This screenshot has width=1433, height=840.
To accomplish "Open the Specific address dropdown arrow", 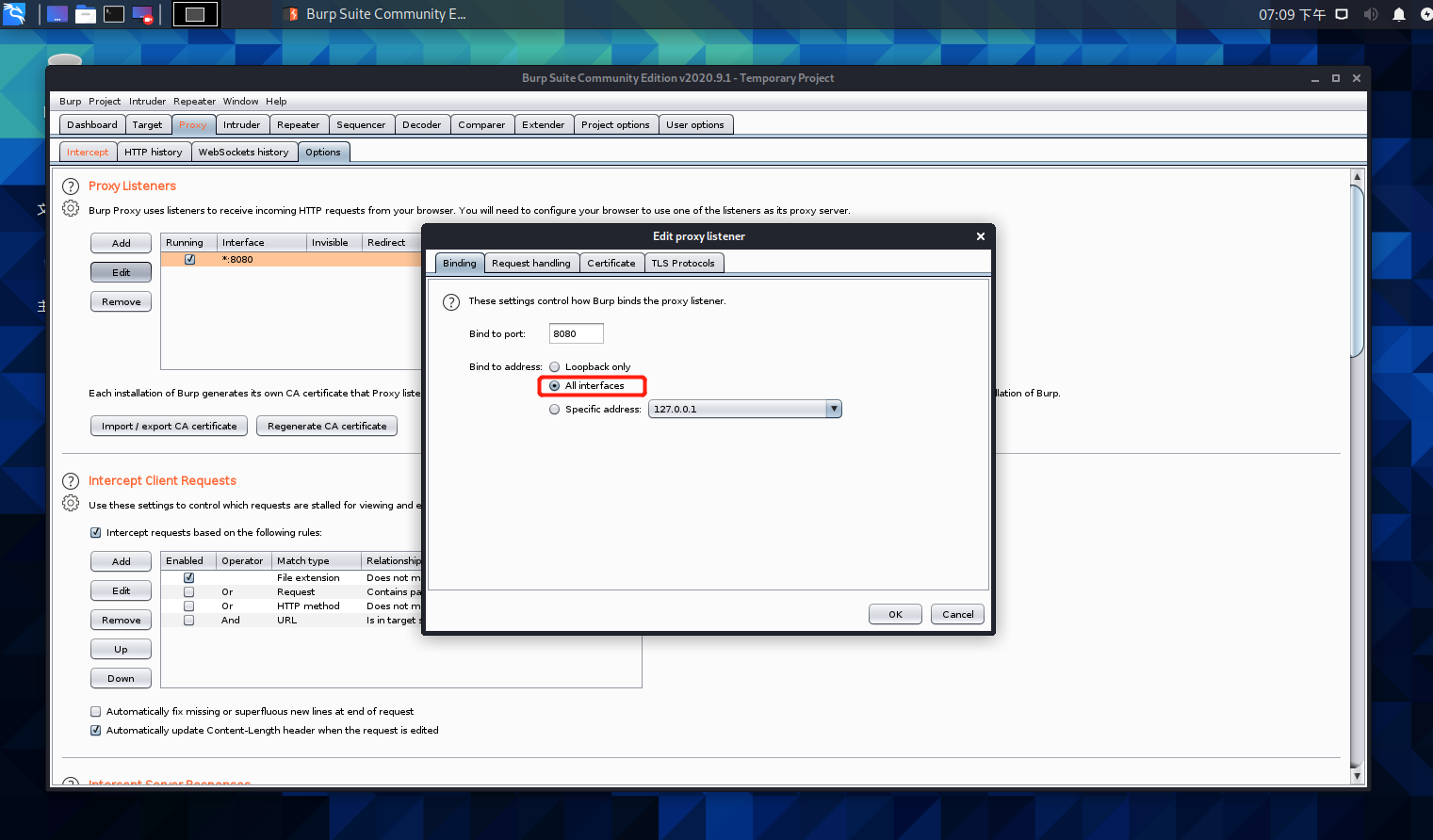I will coord(834,409).
